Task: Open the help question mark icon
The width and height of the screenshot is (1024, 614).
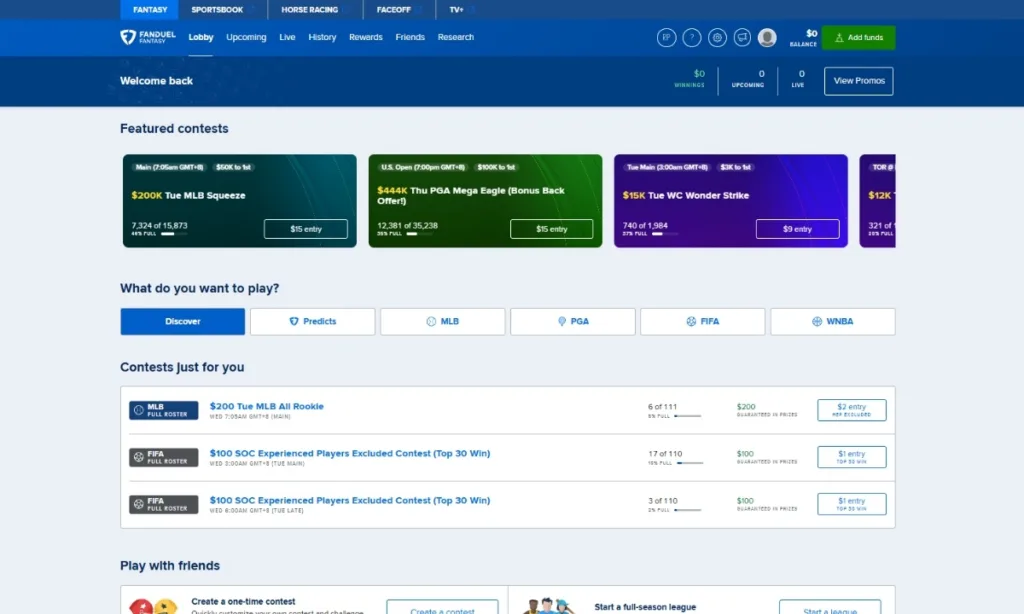Action: (x=692, y=38)
